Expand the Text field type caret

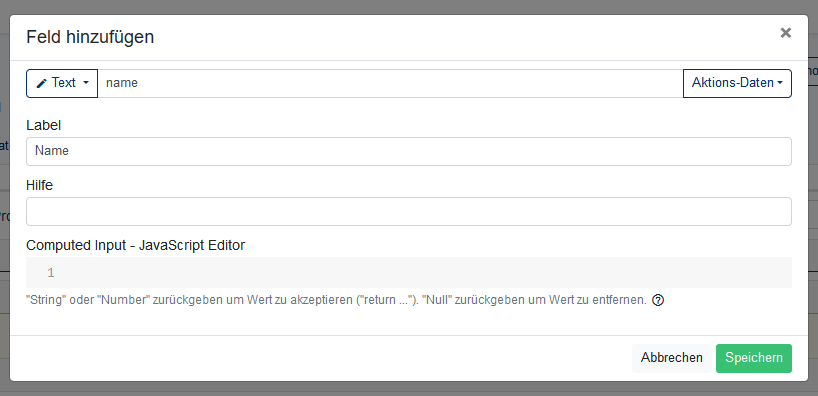(86, 83)
